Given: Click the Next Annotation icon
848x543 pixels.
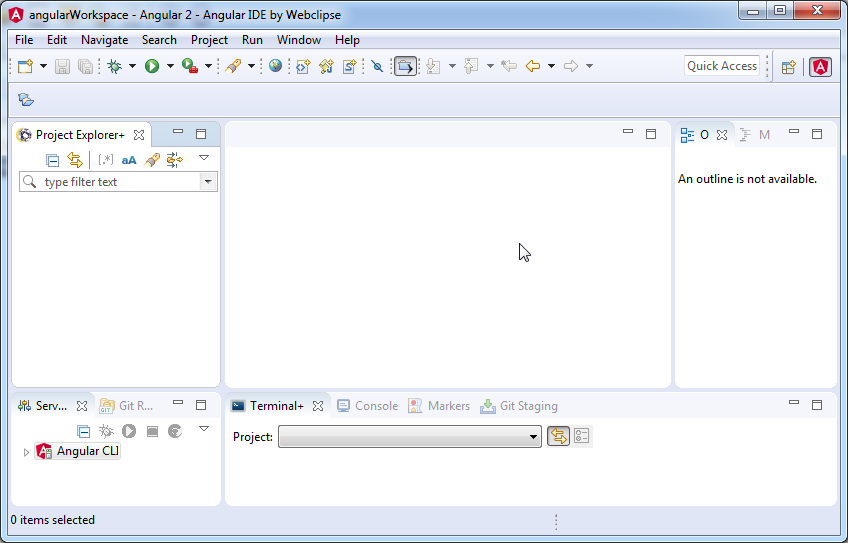Looking at the screenshot, I should [433, 66].
